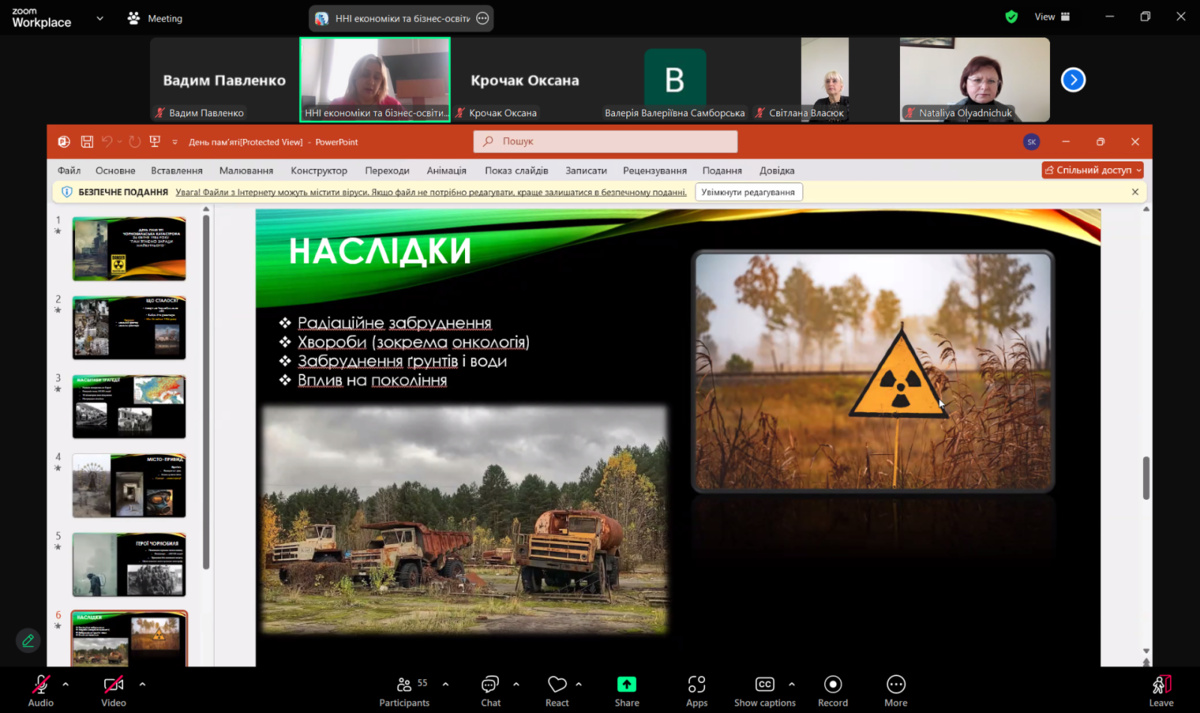The height and width of the screenshot is (713, 1200).
Task: Open the Zoom Workplace dropdown chevron
Action: click(x=100, y=18)
